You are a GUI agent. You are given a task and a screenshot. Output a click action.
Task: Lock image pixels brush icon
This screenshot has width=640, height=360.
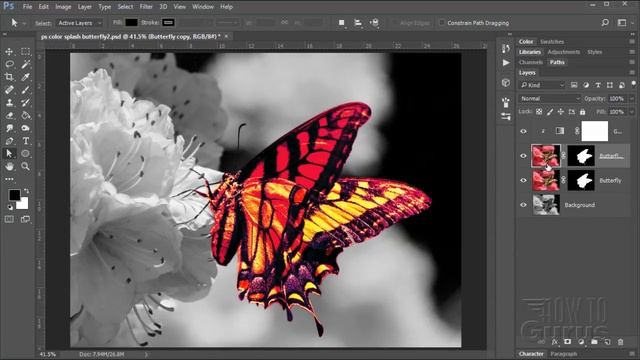[x=550, y=112]
